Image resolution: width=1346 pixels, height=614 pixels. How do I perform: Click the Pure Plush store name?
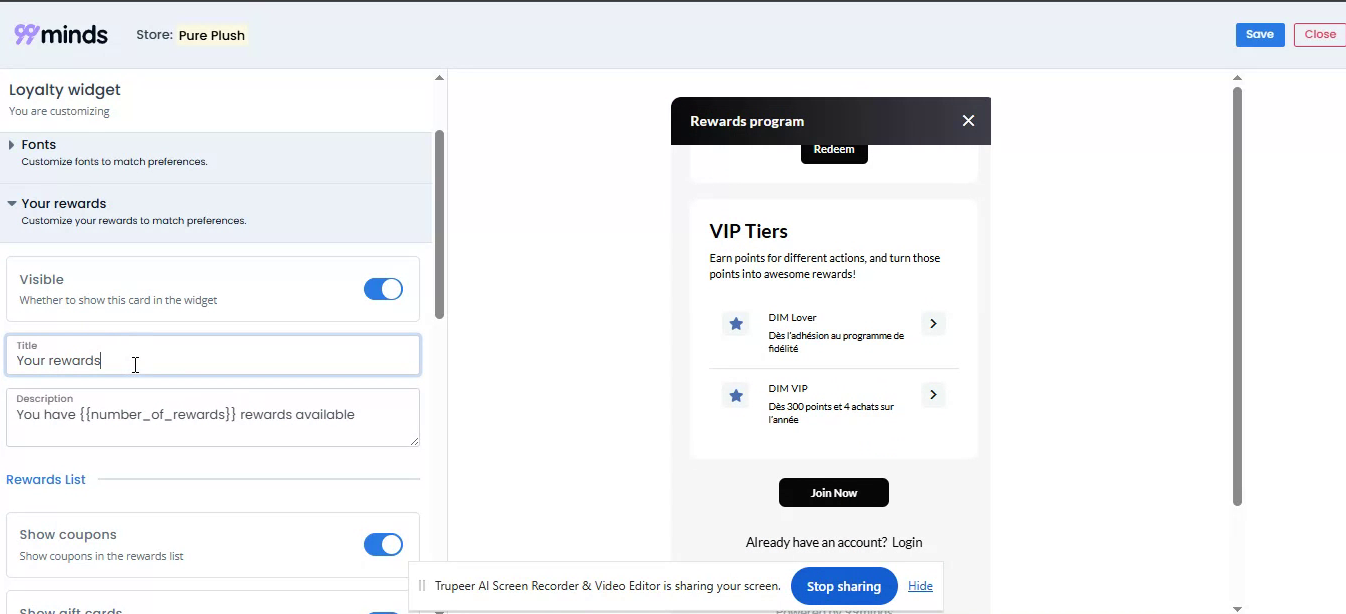212,35
